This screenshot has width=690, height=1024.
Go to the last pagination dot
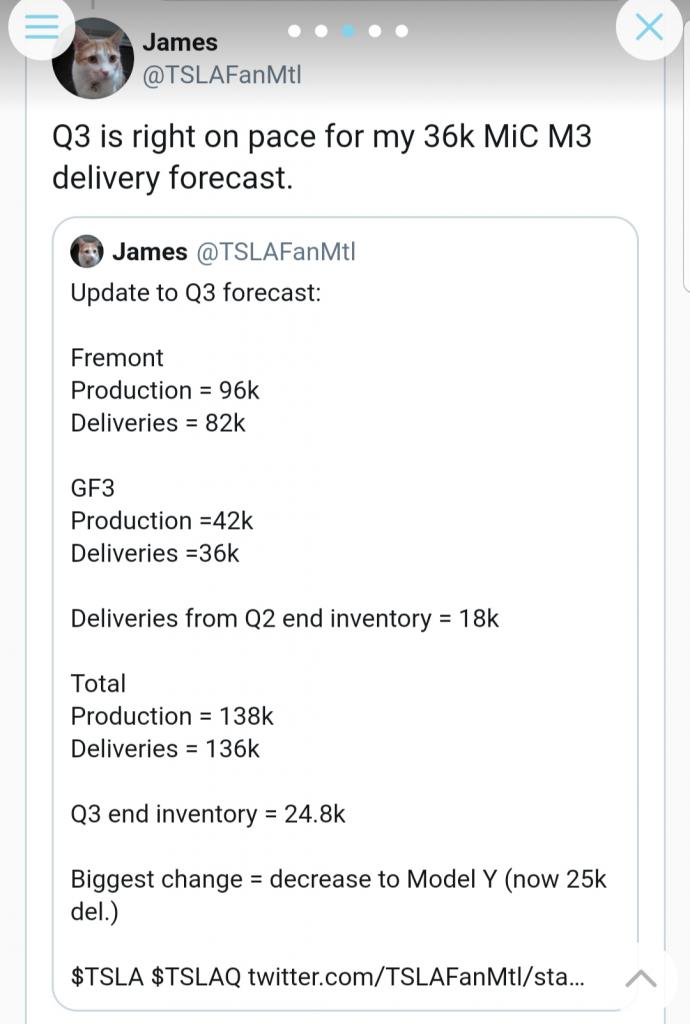coord(402,31)
